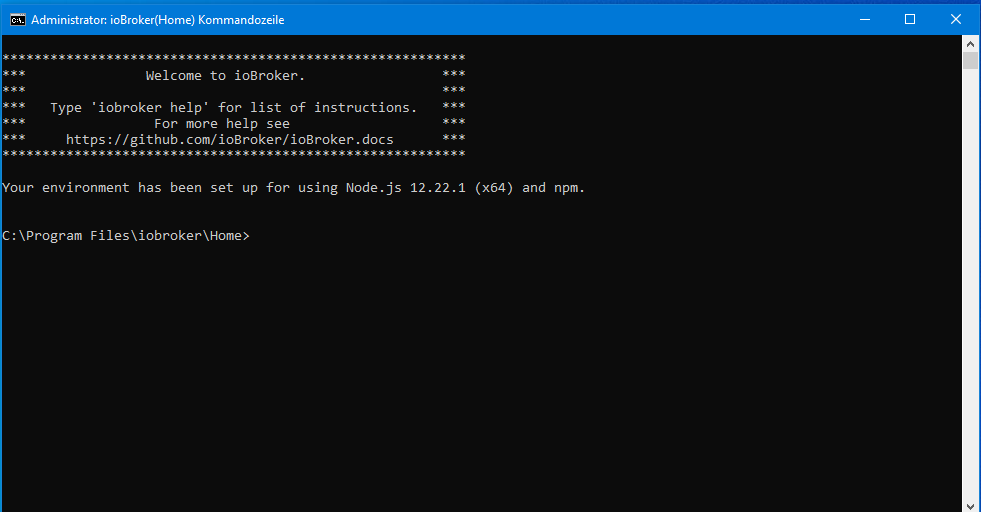Click the 'For more help see' text
Image resolution: width=981 pixels, height=512 pixels.
click(x=221, y=123)
